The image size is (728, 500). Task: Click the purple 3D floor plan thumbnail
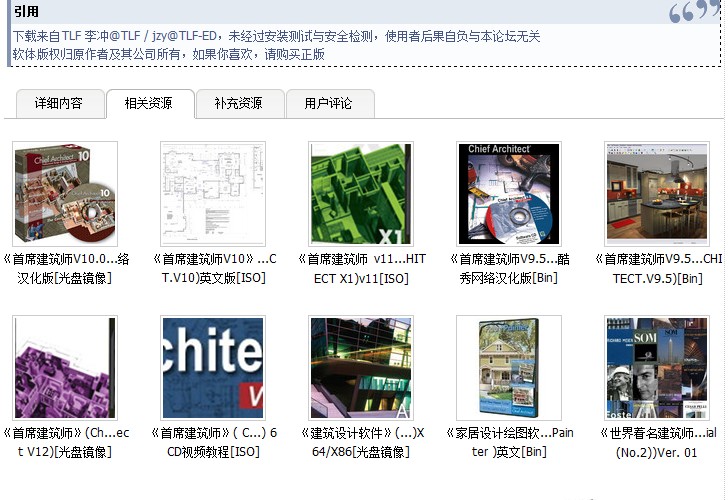click(x=65, y=368)
